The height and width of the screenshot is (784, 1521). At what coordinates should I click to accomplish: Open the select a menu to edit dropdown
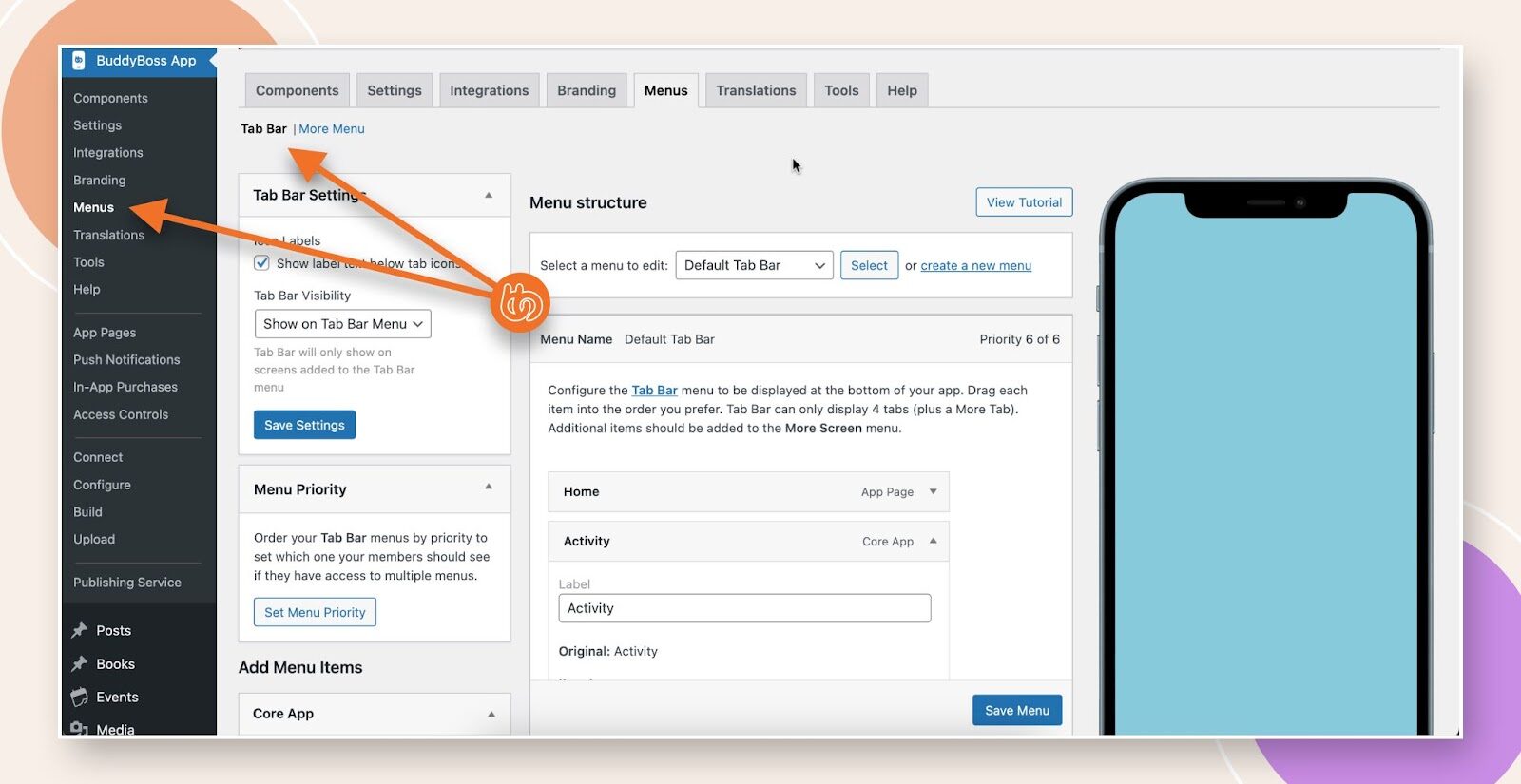point(754,265)
